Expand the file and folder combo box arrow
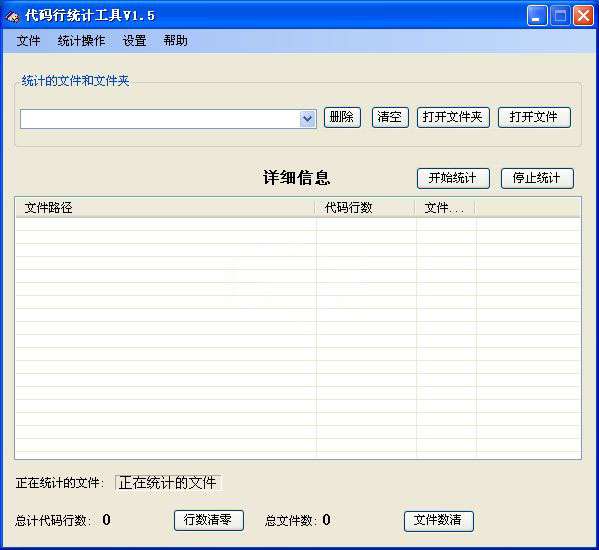The height and width of the screenshot is (550, 599). (308, 119)
